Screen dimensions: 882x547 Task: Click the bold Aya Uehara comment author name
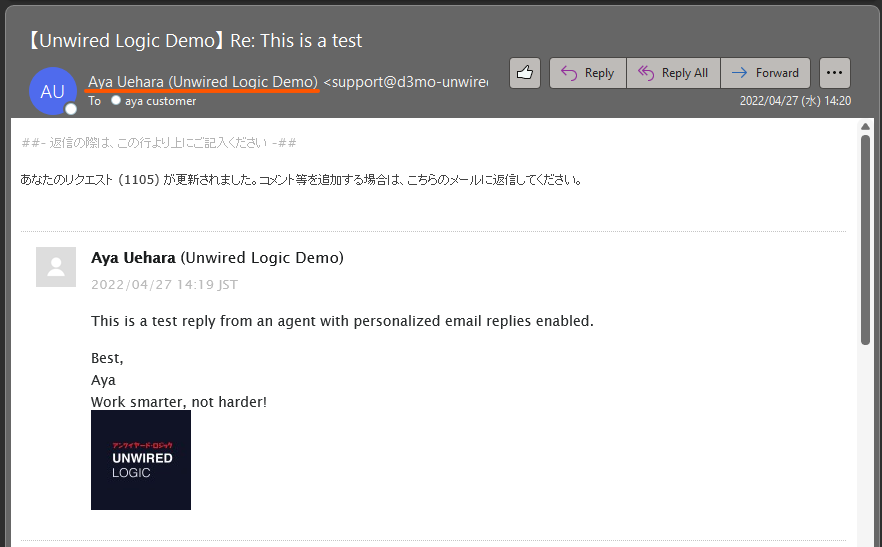tap(133, 258)
